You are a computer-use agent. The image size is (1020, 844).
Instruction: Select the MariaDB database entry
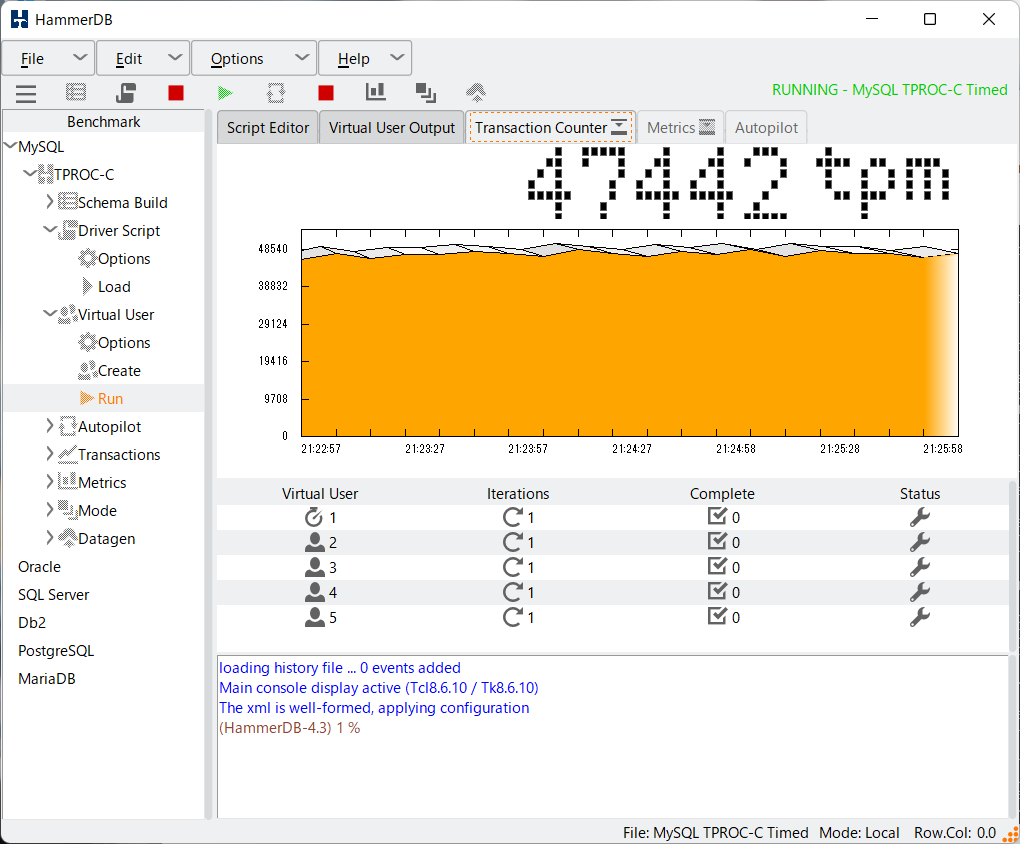(47, 678)
